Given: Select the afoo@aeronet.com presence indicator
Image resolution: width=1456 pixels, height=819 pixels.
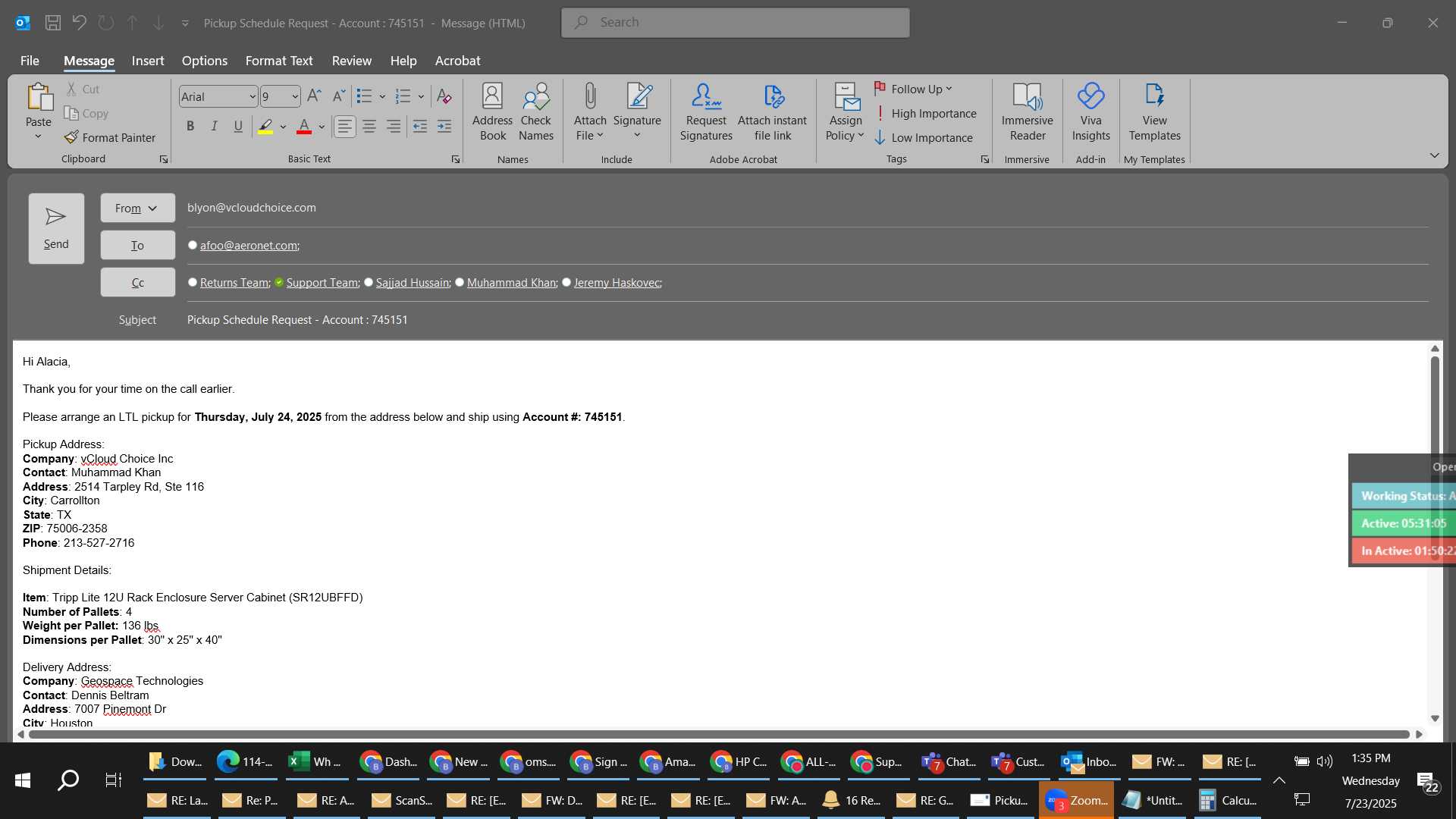Looking at the screenshot, I should [193, 245].
